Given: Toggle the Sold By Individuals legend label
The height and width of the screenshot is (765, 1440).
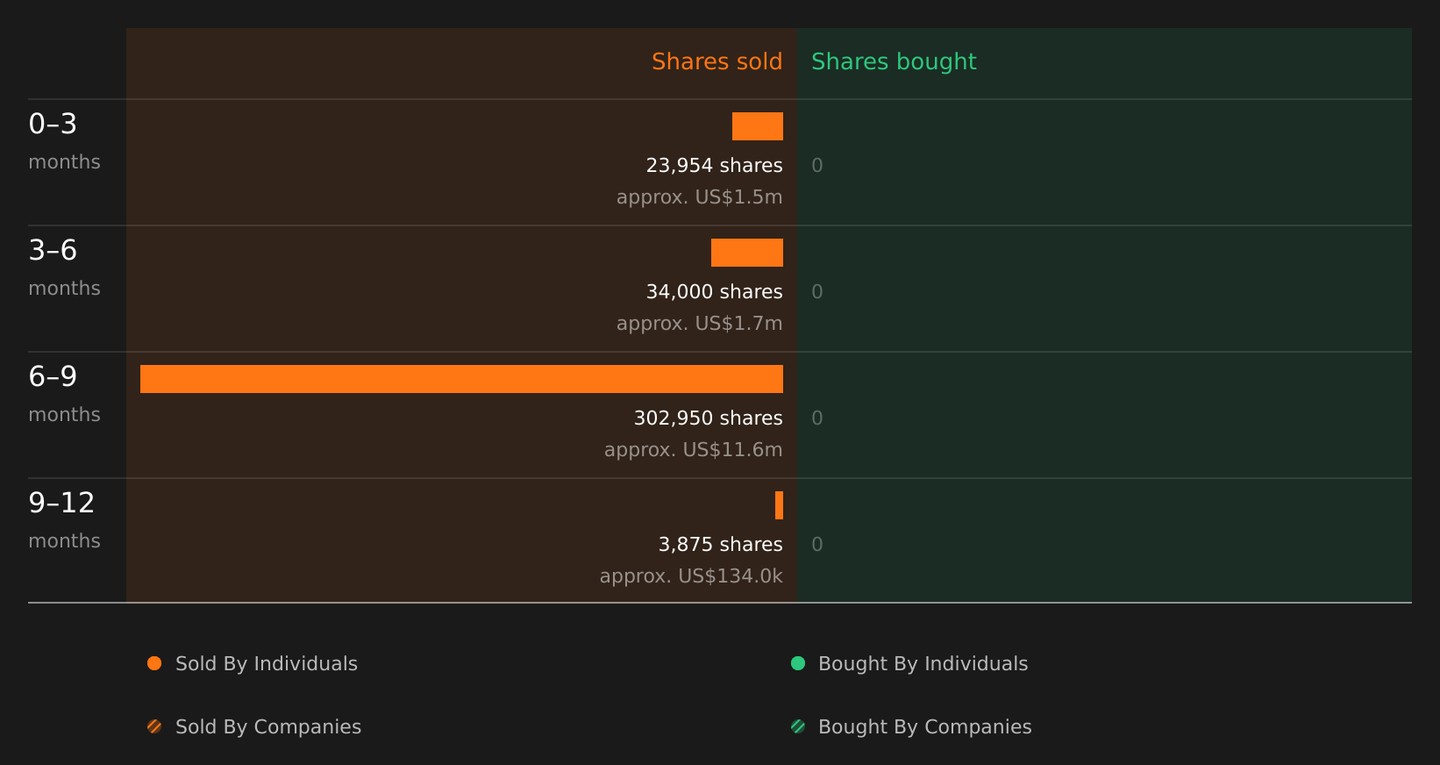Looking at the screenshot, I should pyautogui.click(x=266, y=664).
